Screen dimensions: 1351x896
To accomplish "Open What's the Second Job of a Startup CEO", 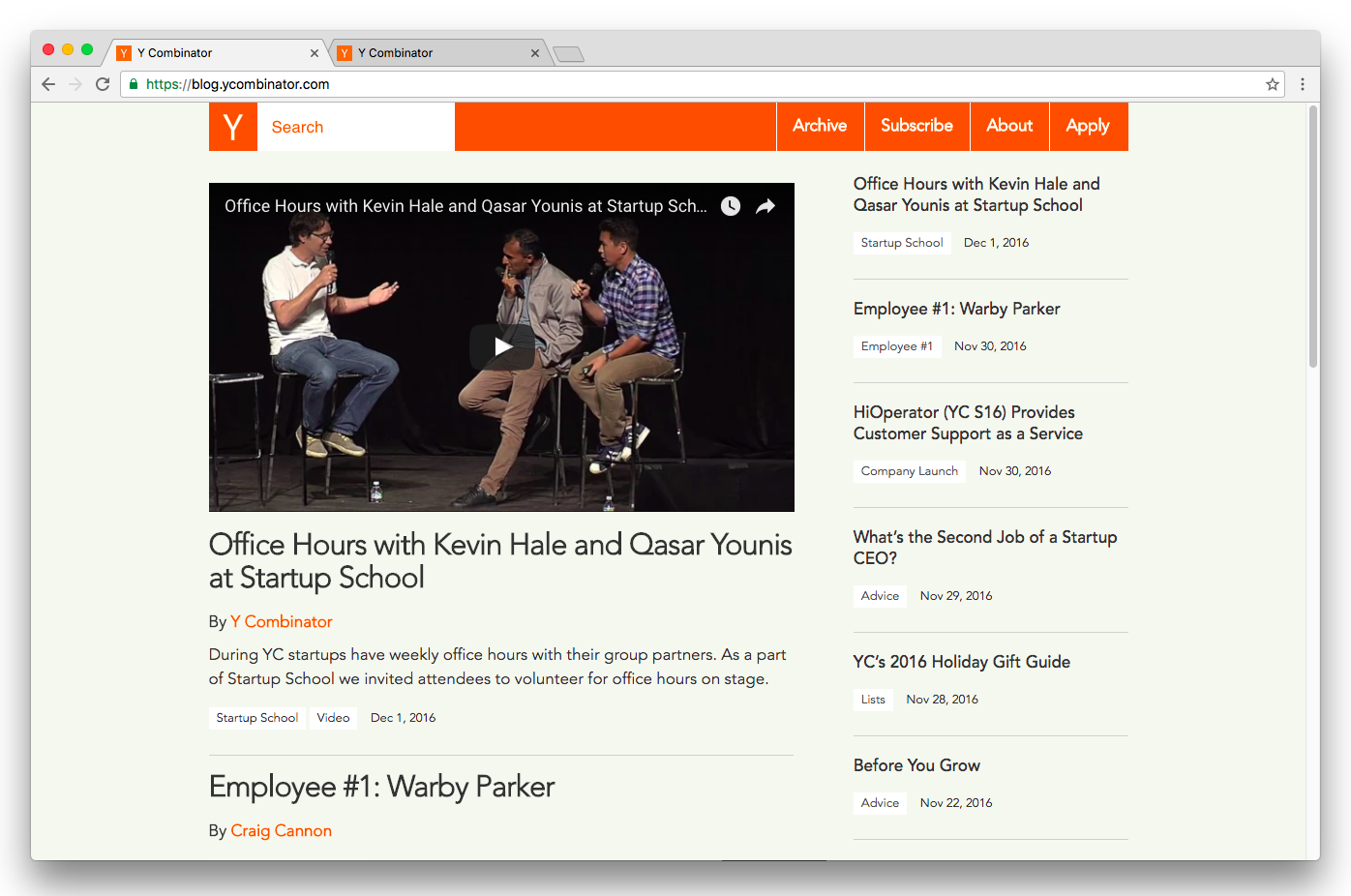I will pyautogui.click(x=985, y=548).
